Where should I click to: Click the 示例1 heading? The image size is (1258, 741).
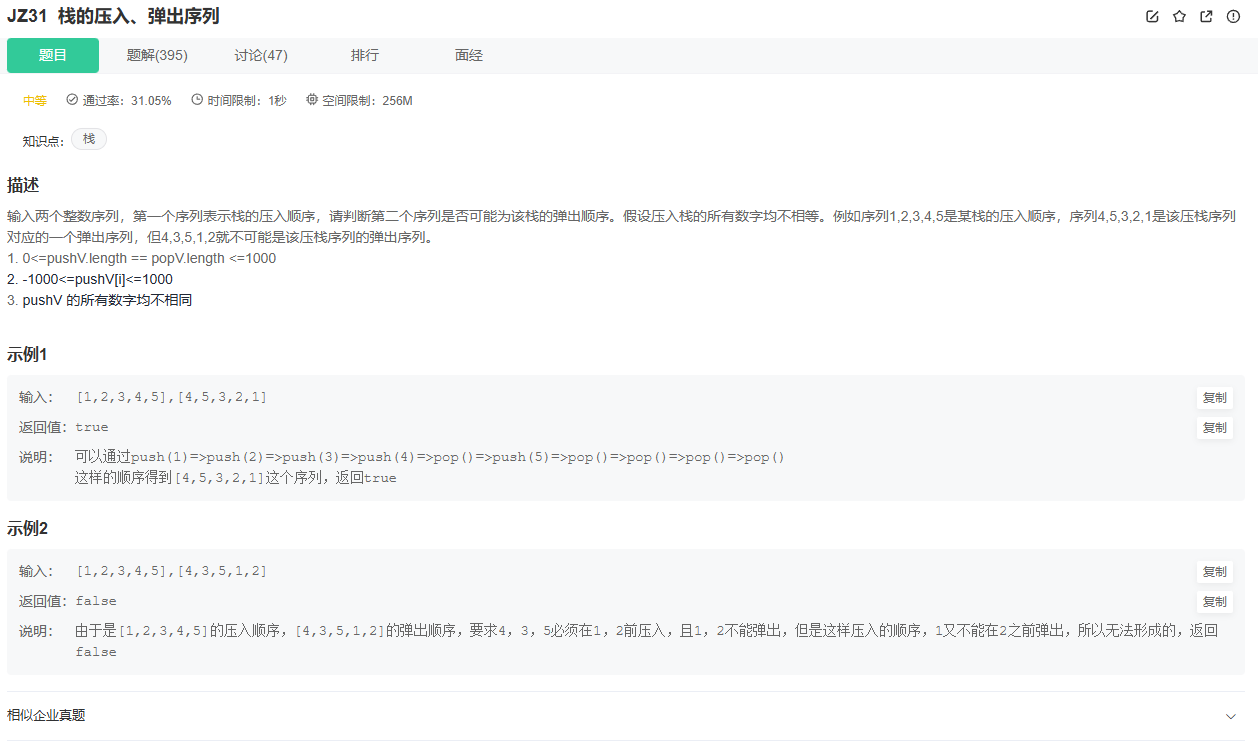click(x=28, y=355)
